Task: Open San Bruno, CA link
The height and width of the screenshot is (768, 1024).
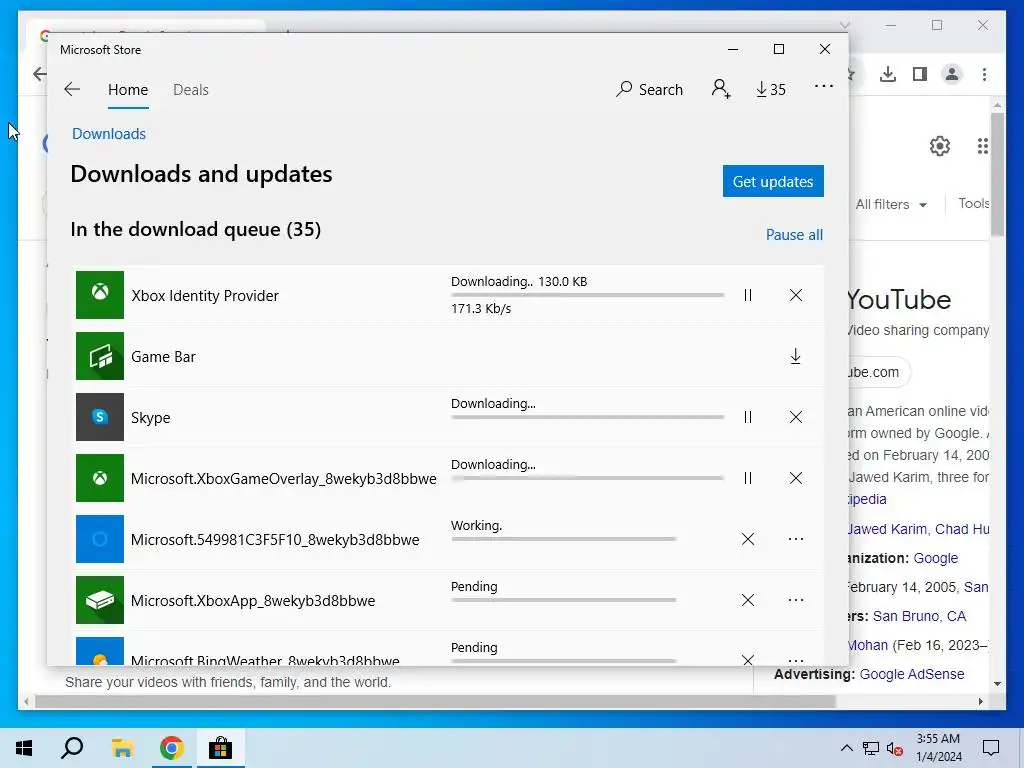Action: [919, 616]
